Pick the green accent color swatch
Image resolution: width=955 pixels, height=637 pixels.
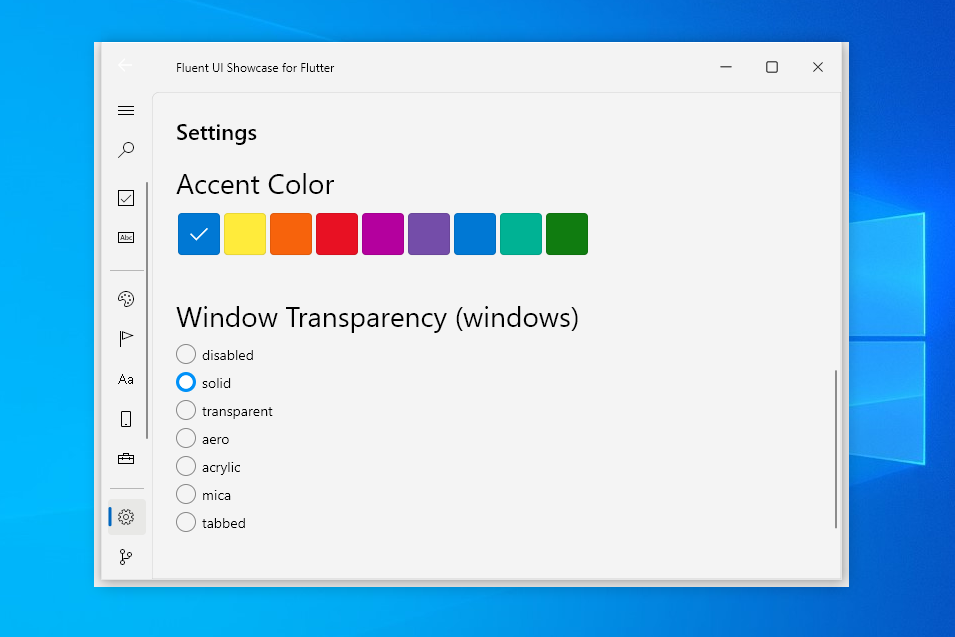(x=566, y=233)
